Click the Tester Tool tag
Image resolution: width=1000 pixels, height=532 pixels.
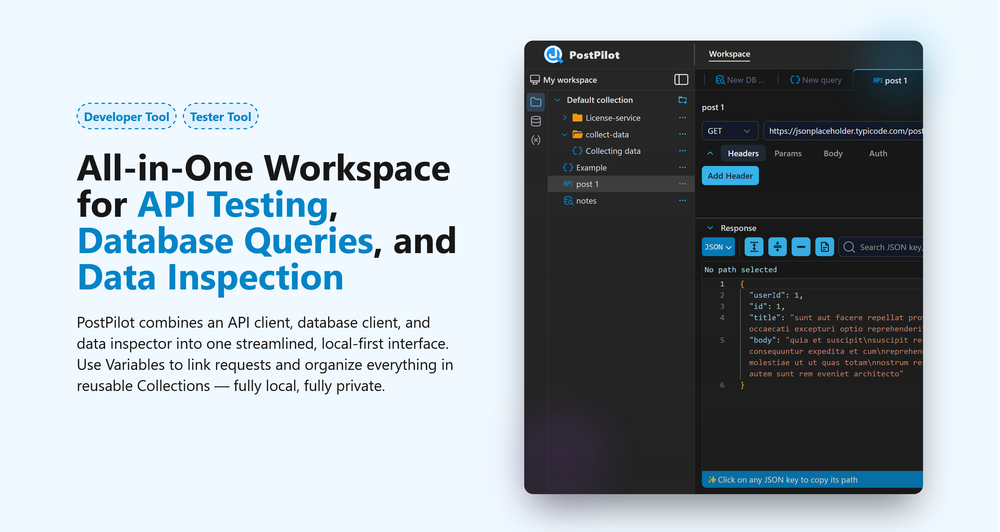221,117
